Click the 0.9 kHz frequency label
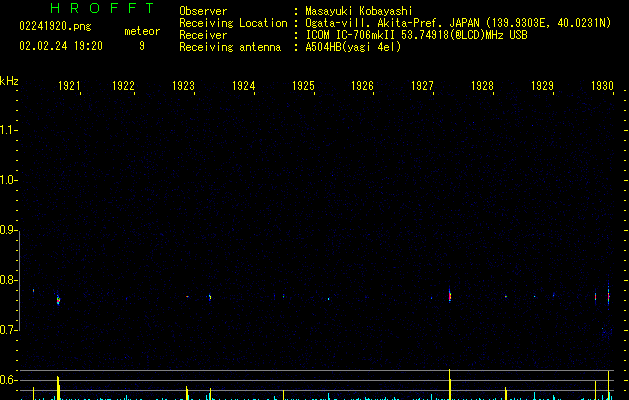 point(8,230)
